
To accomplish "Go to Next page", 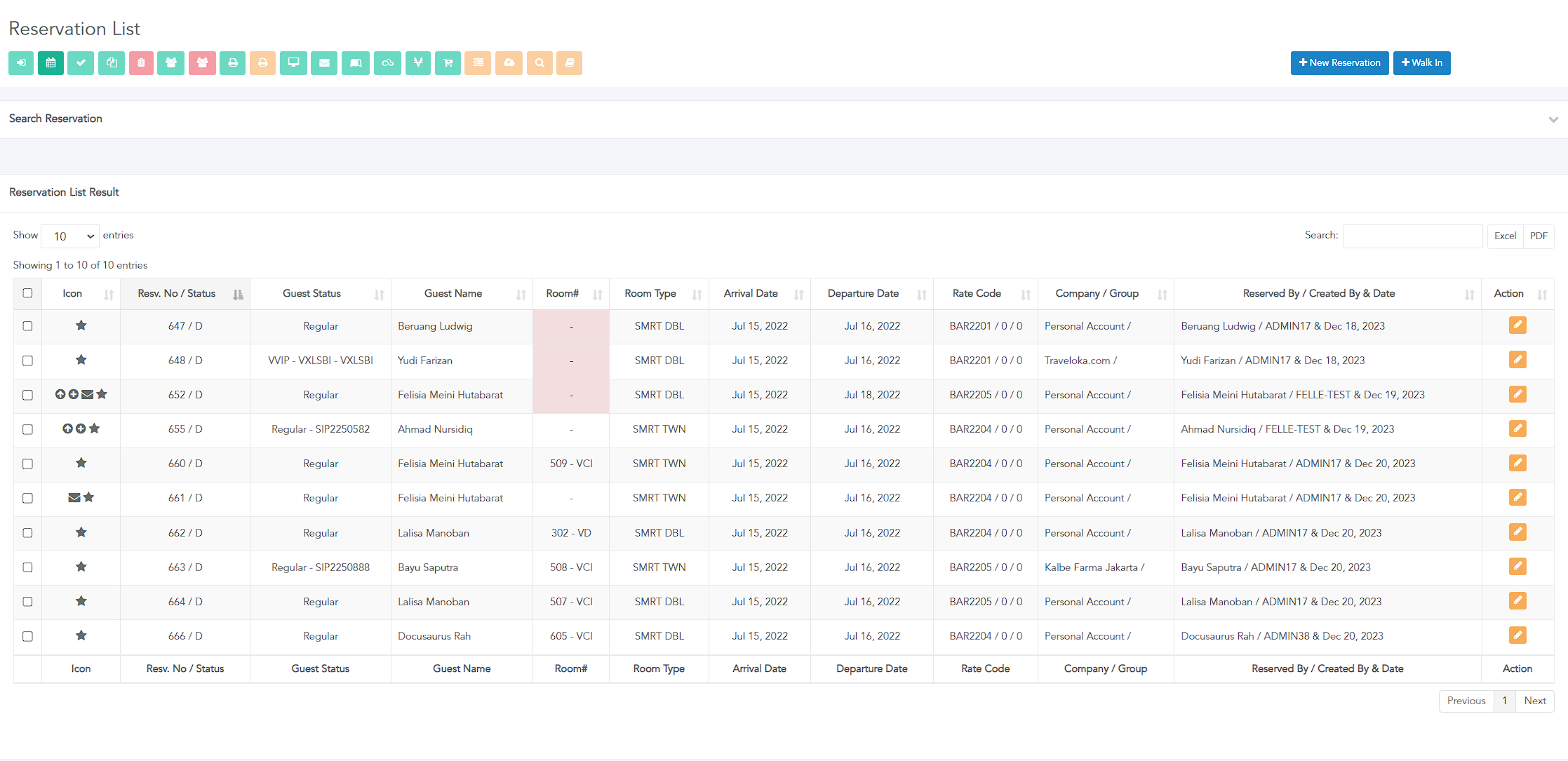I will [x=1535, y=701].
